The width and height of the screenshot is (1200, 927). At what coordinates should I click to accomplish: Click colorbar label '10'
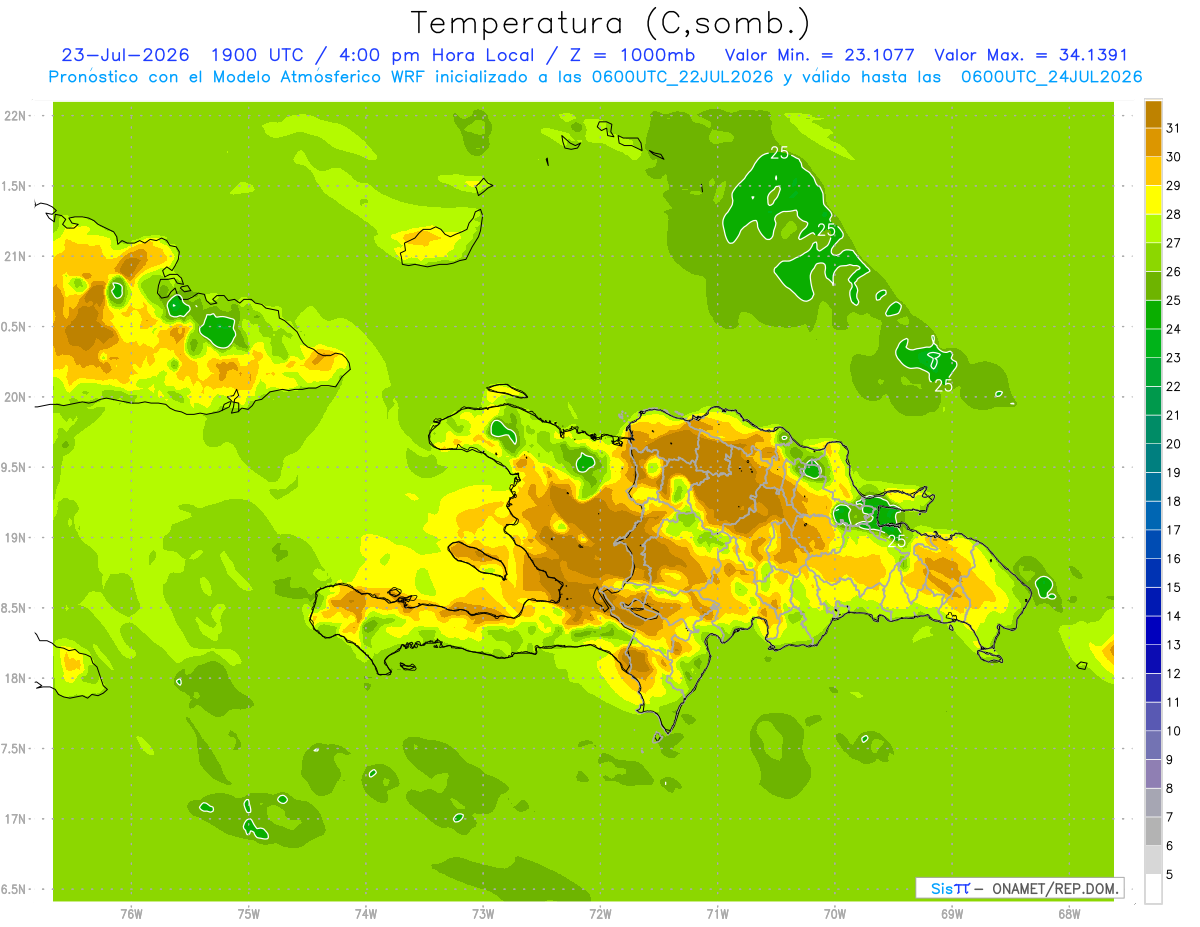(x=1174, y=731)
